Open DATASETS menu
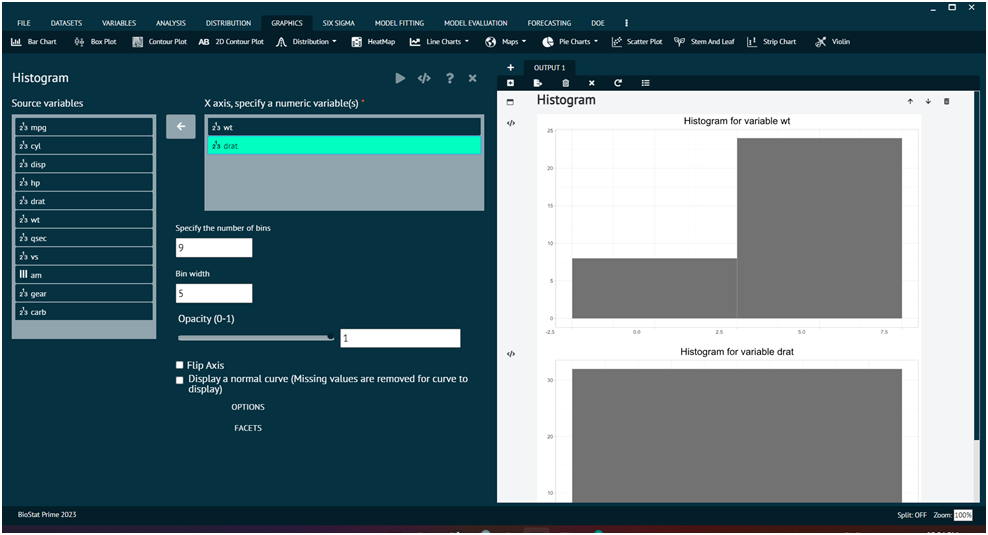Viewport: 988px width, 535px height. (x=66, y=23)
